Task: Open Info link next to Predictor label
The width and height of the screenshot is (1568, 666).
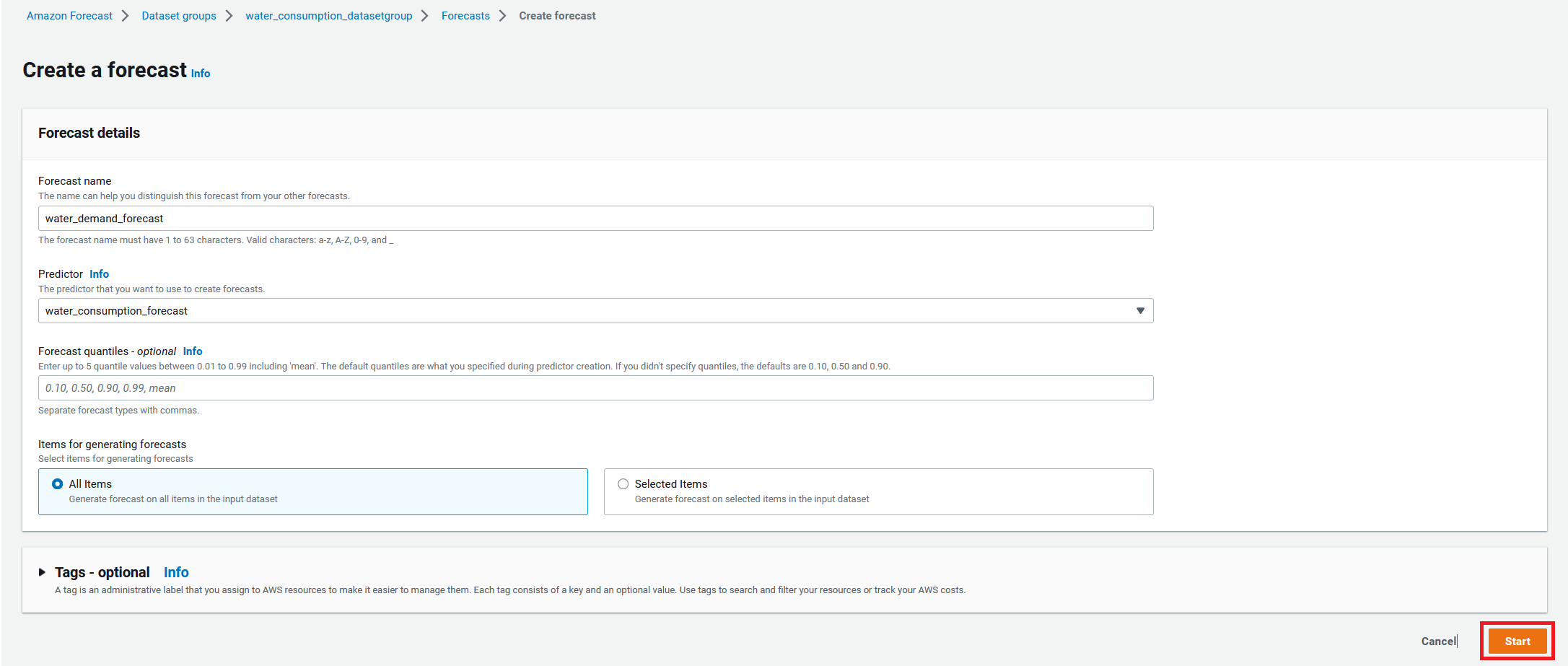Action: pos(99,274)
